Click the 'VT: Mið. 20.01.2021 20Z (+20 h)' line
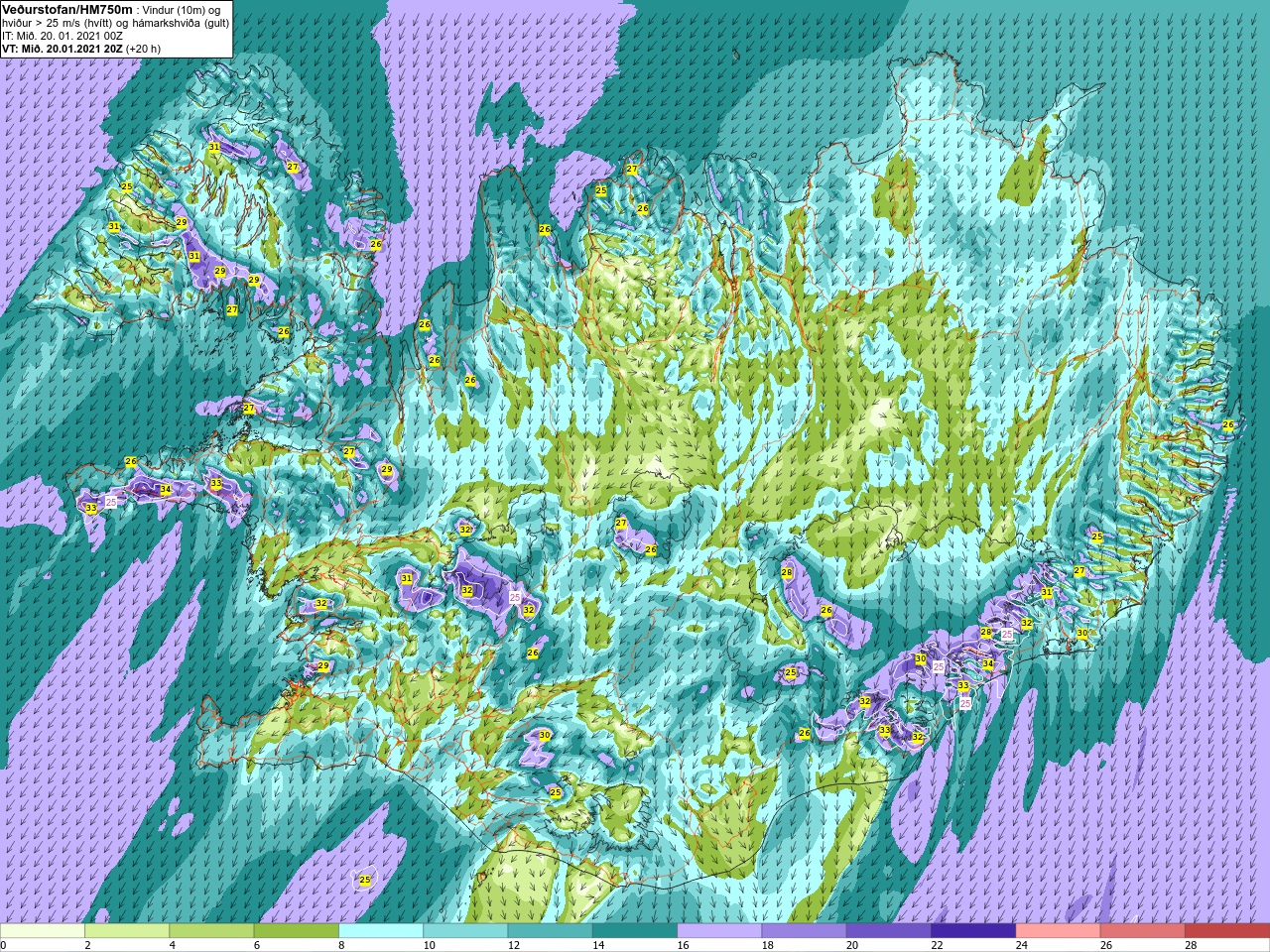The width and height of the screenshot is (1270, 952). click(x=81, y=49)
